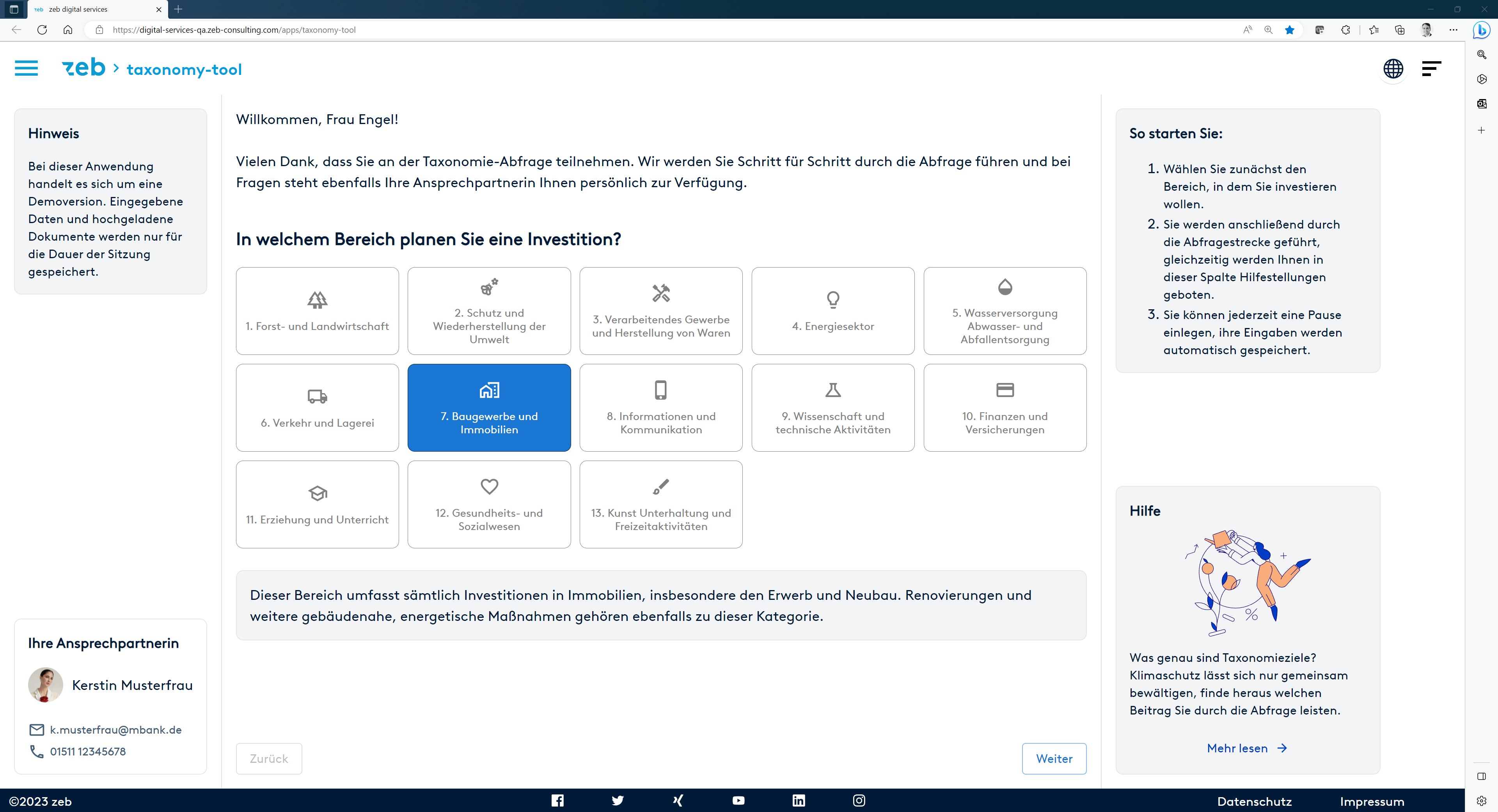Image resolution: width=1498 pixels, height=812 pixels.
Task: Click the Impressum footer link
Action: (1372, 801)
